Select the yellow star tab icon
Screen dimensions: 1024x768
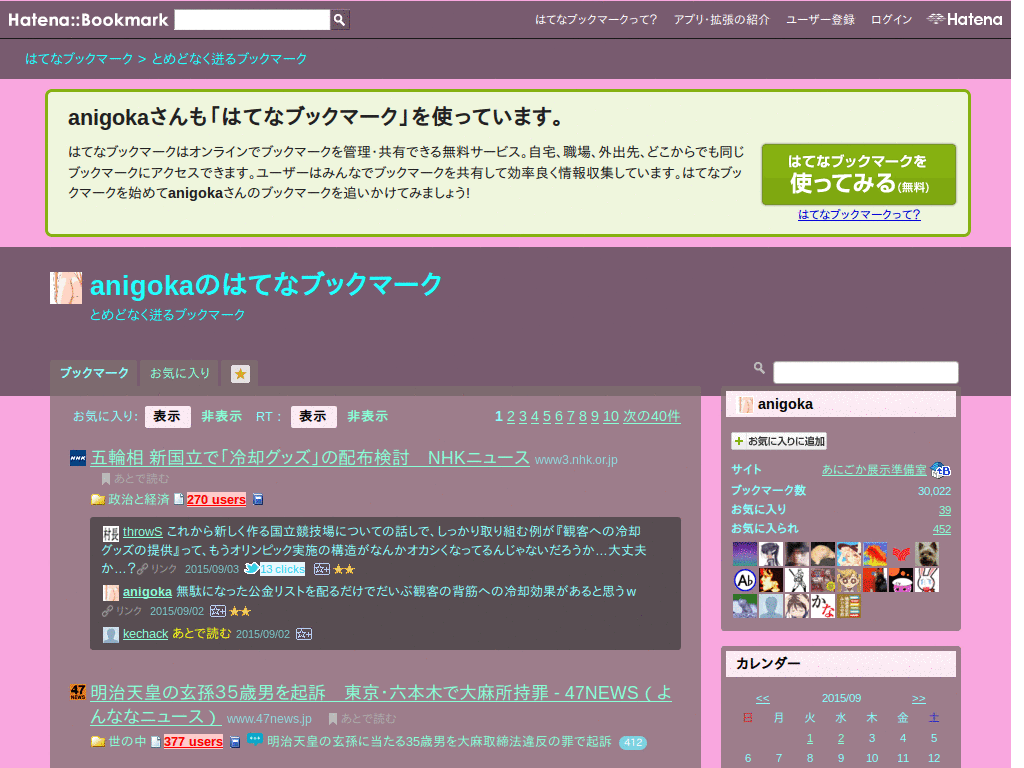239,373
